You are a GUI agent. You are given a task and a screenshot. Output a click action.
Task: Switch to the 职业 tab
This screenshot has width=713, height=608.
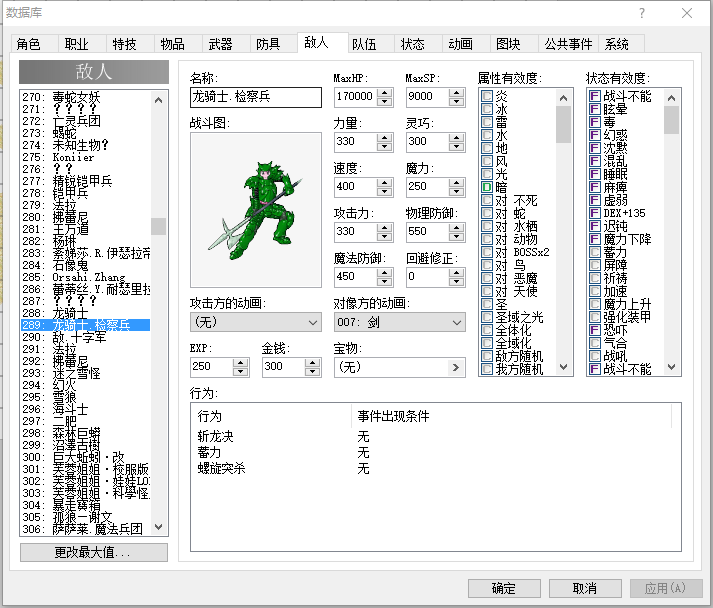click(x=81, y=44)
